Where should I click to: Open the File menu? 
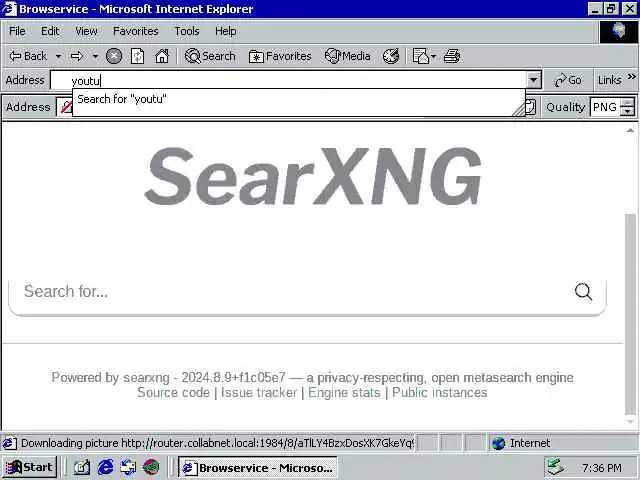click(17, 31)
